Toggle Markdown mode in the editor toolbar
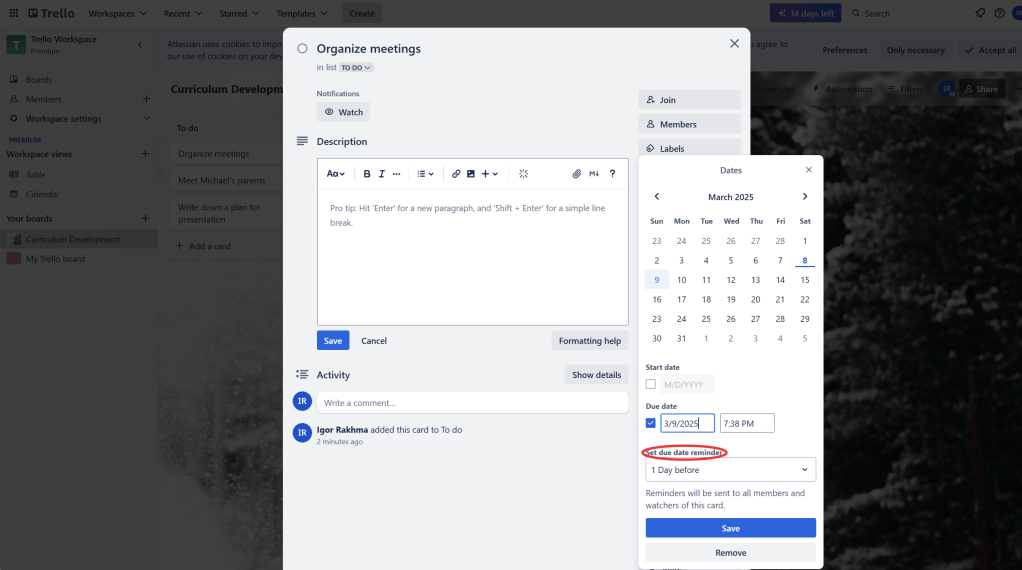1022x570 pixels. point(594,174)
